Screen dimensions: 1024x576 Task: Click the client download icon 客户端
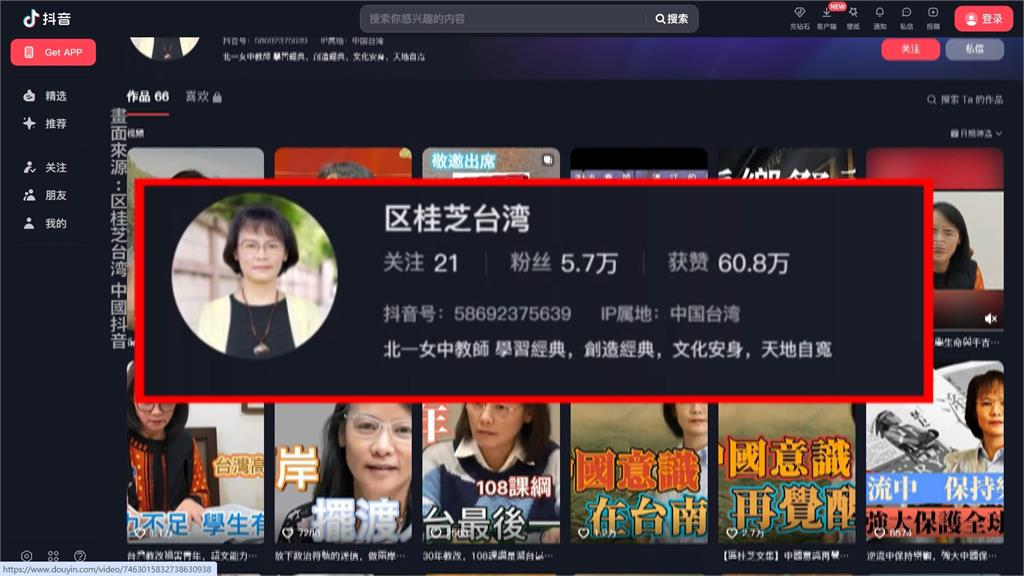click(826, 18)
